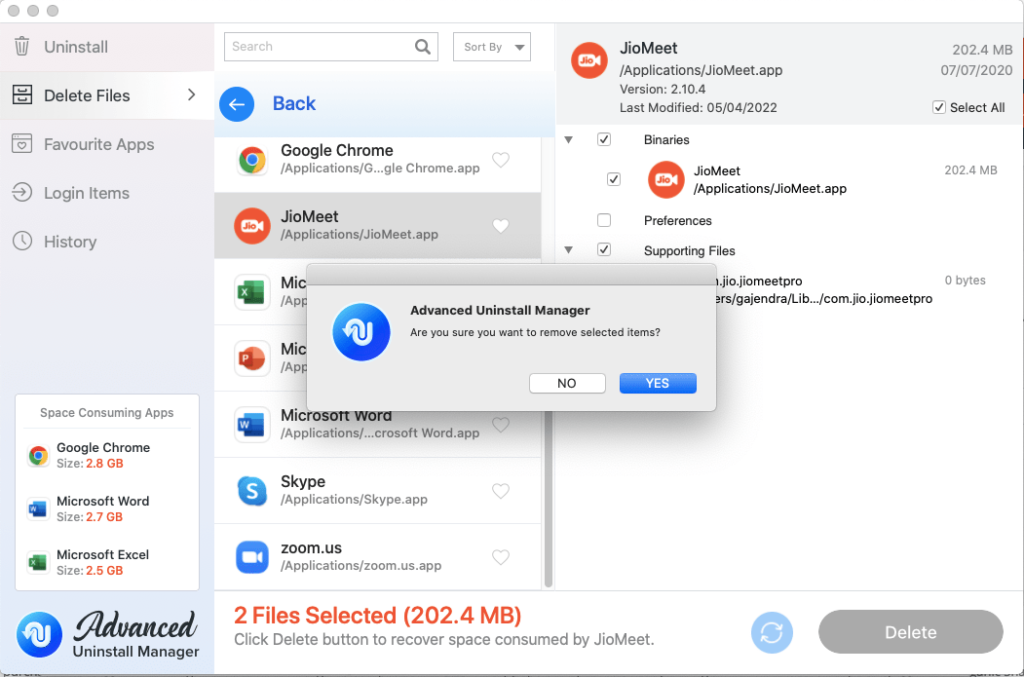This screenshot has height=677, width=1024.
Task: Select the Microsoft Excel icon in list
Action: [x=252, y=292]
